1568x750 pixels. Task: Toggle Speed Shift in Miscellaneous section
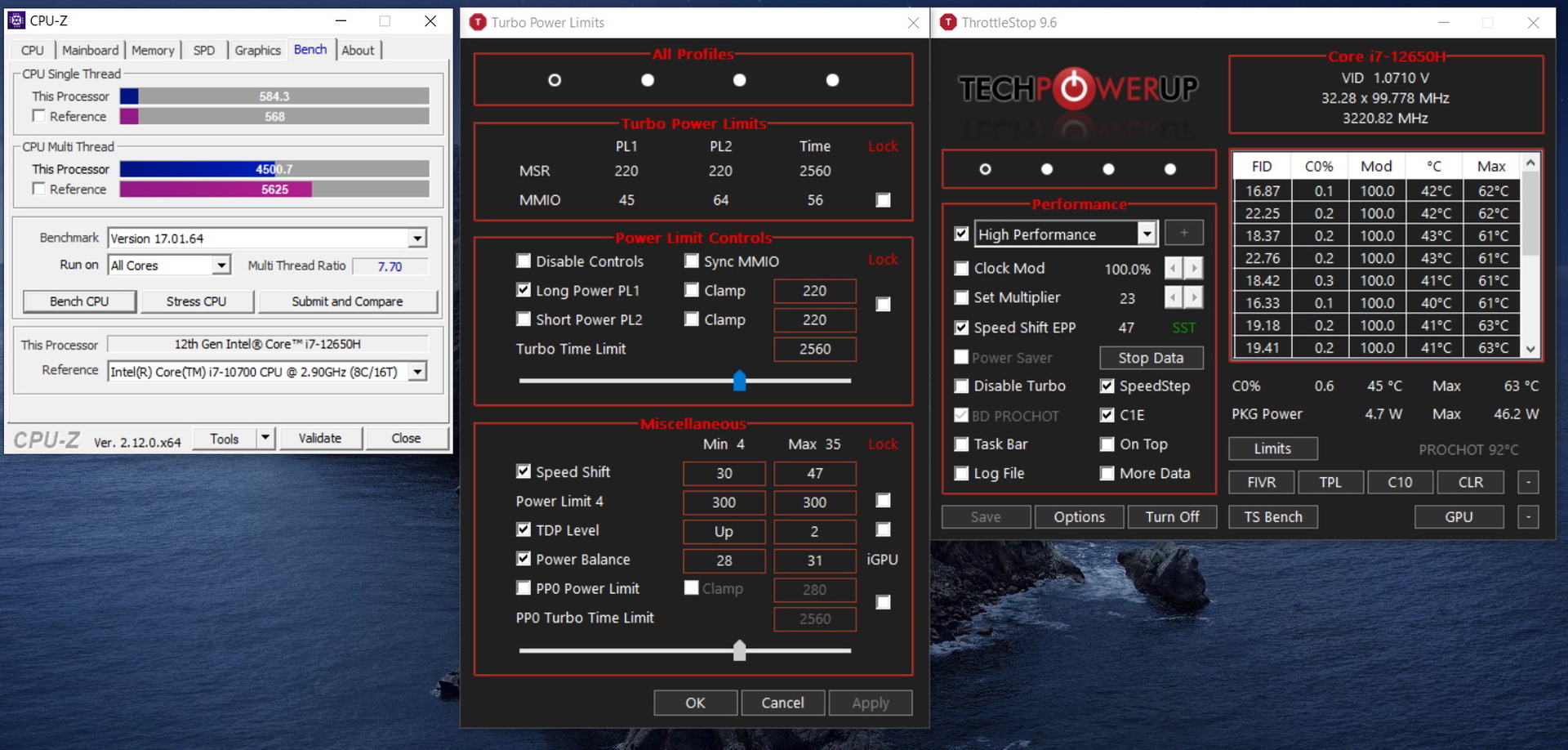click(x=523, y=471)
